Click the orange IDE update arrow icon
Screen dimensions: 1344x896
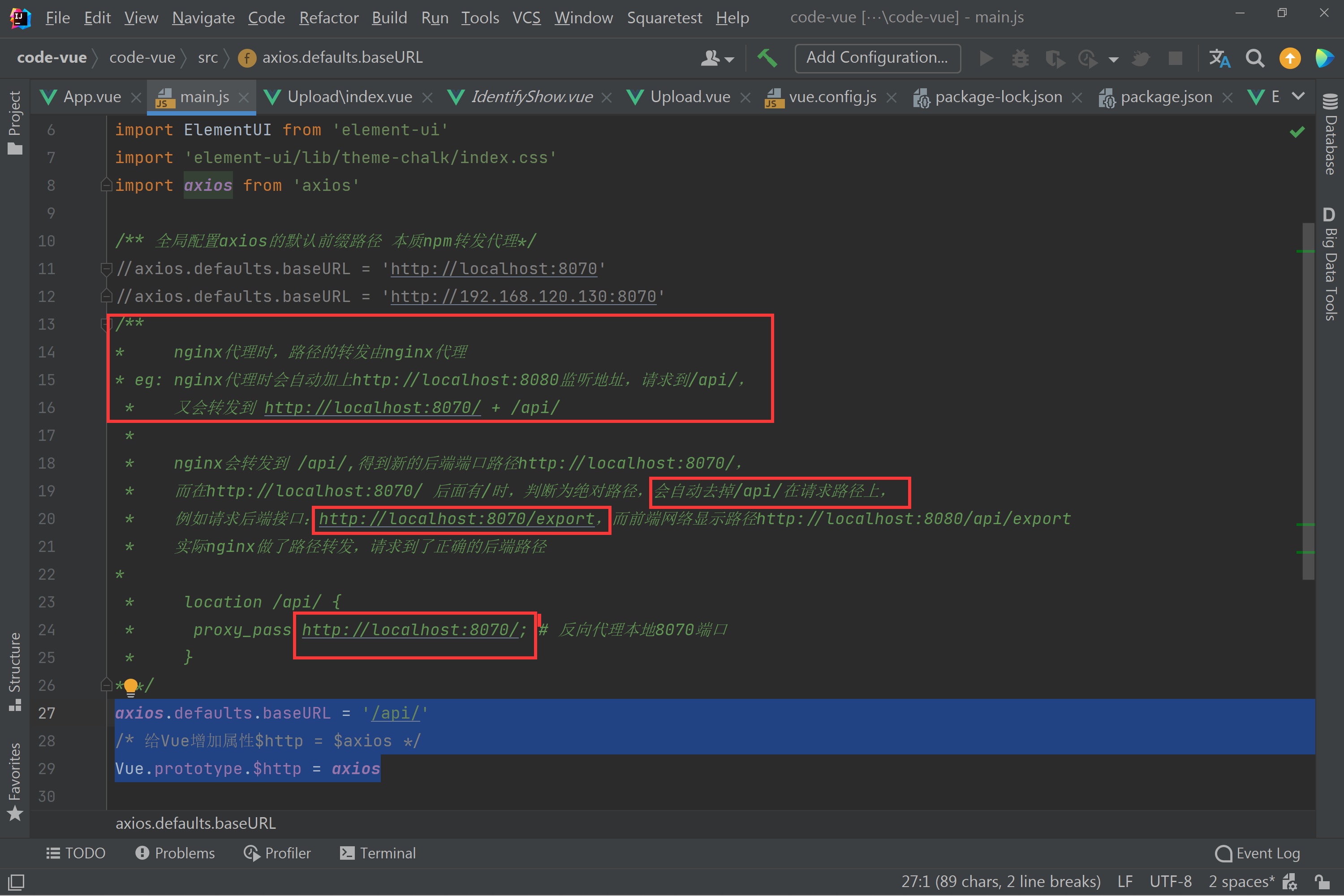point(1290,58)
